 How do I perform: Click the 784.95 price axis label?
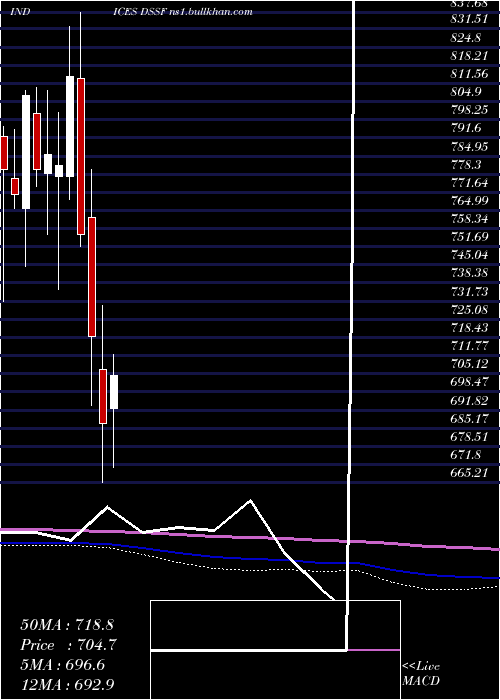[x=470, y=146]
